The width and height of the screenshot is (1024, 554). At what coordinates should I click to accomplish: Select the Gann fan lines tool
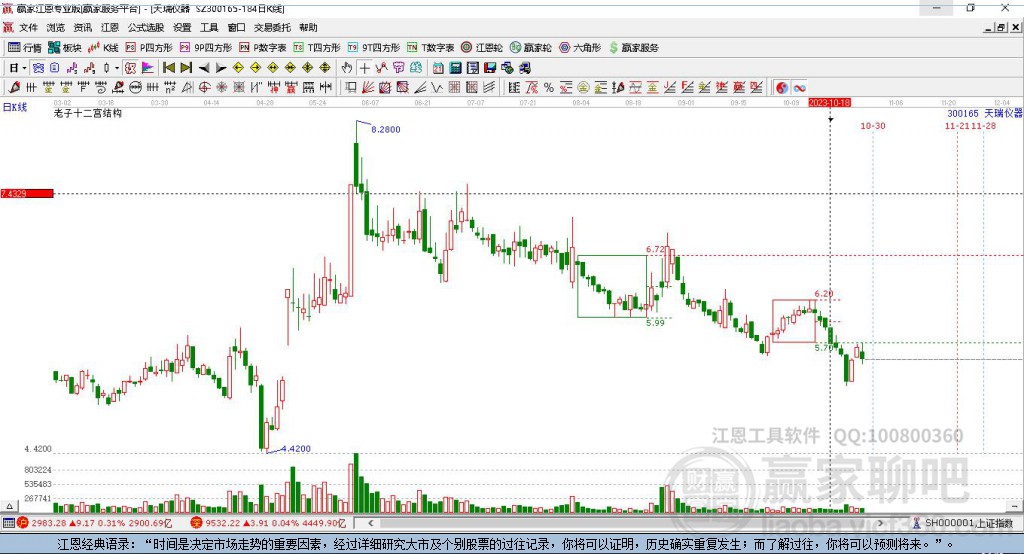click(368, 88)
